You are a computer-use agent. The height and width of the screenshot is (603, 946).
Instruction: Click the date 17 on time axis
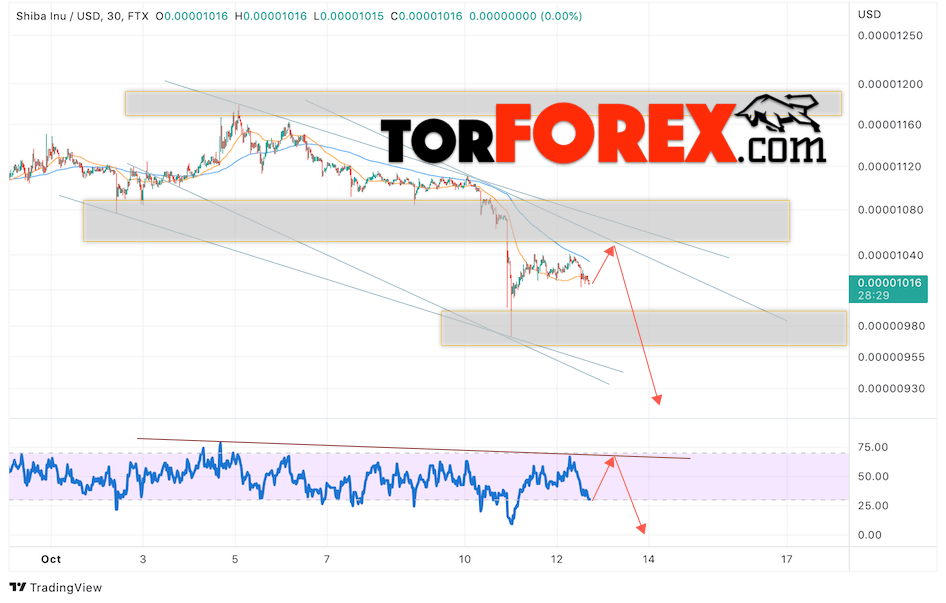[x=786, y=560]
